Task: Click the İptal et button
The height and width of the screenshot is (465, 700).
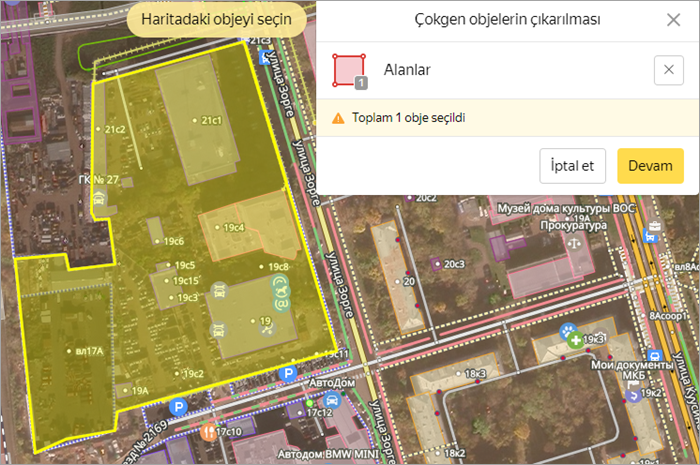Action: [x=572, y=166]
